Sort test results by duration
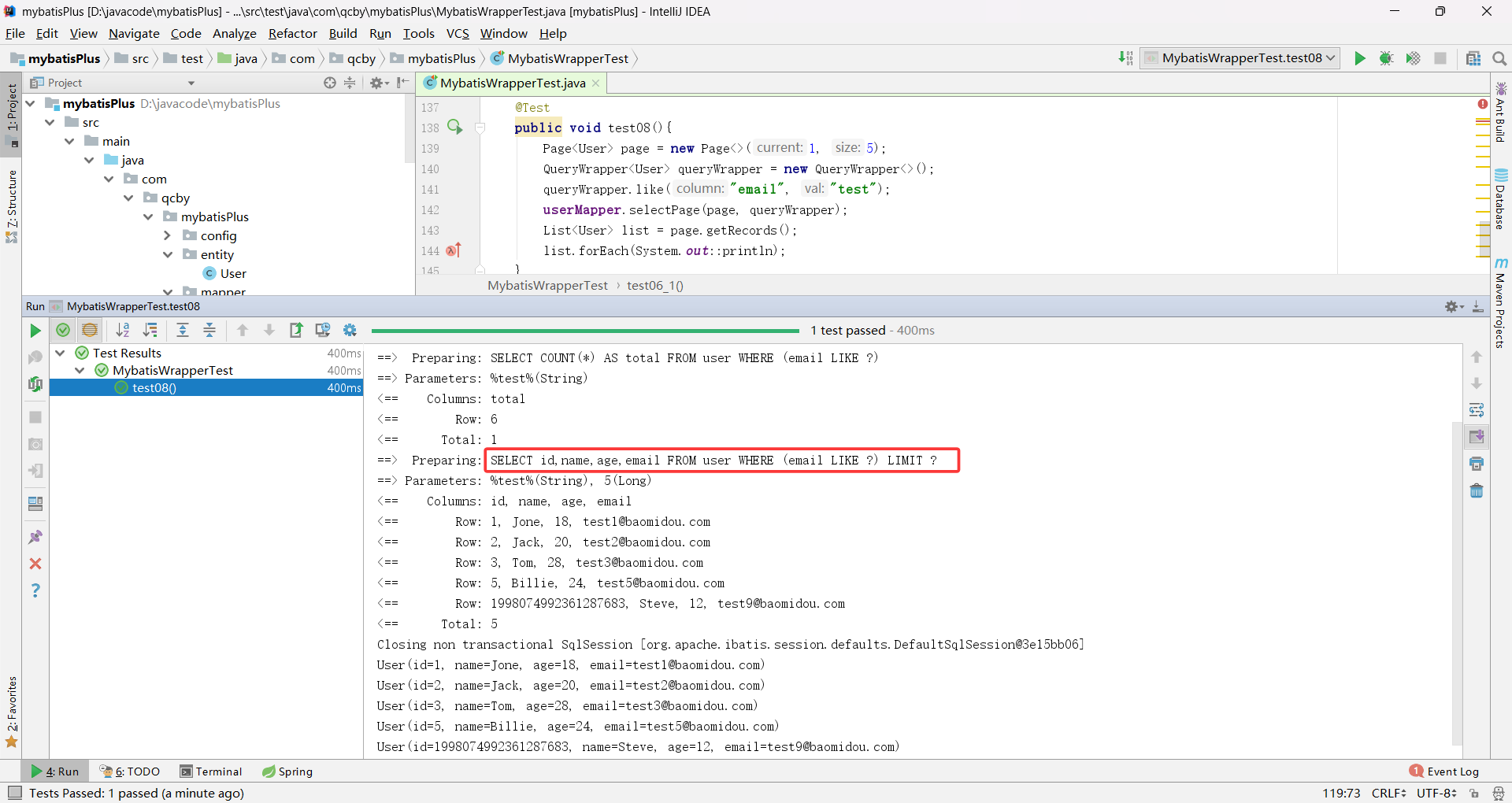The width and height of the screenshot is (1512, 803). coord(150,331)
